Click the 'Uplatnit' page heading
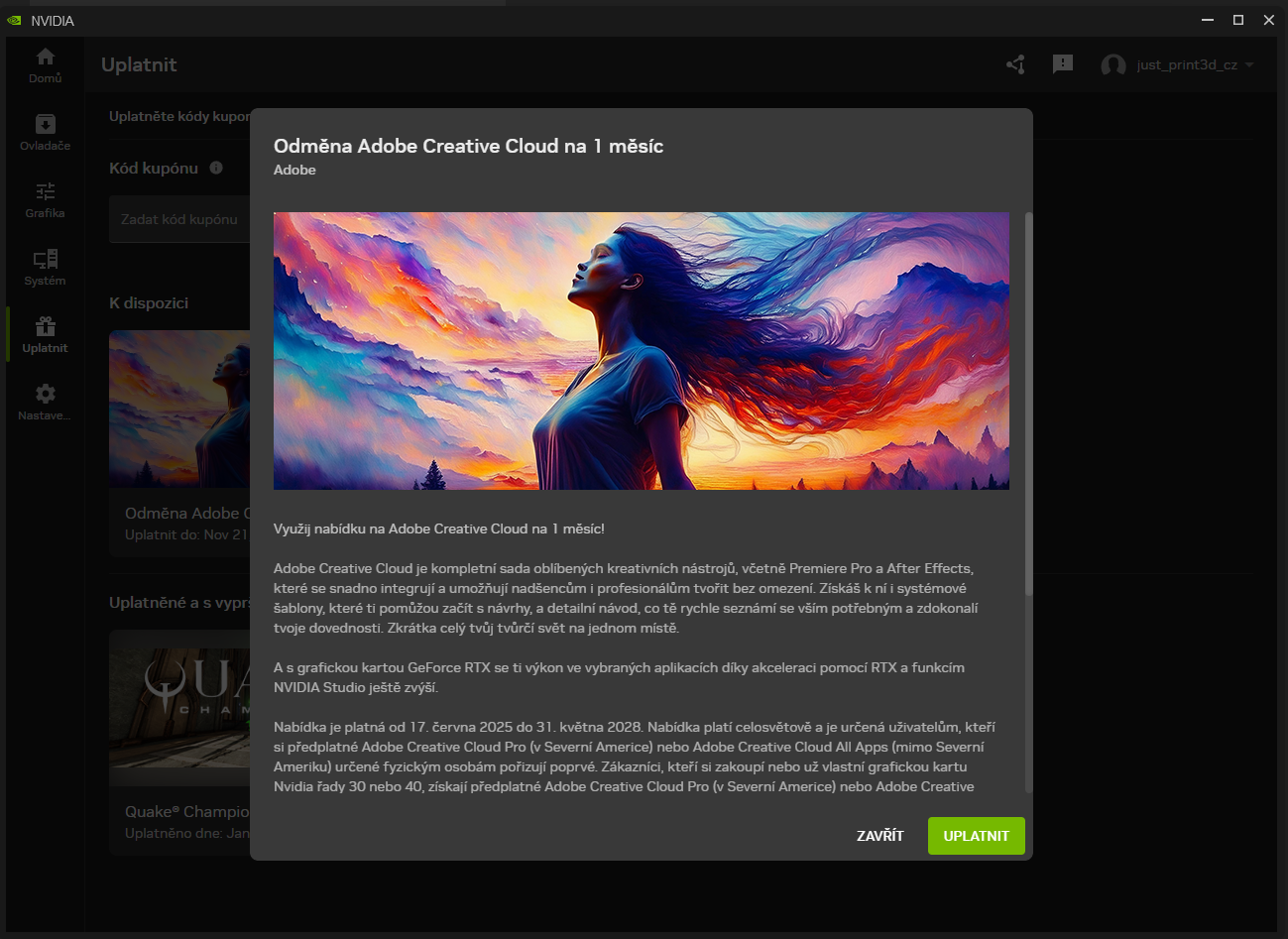 point(139,64)
